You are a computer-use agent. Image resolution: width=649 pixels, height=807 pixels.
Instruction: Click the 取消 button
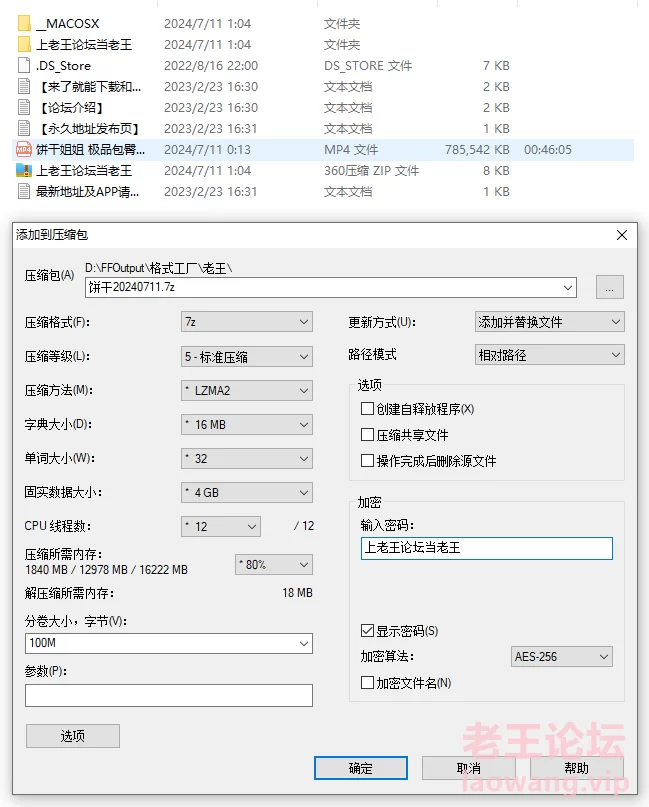point(468,768)
